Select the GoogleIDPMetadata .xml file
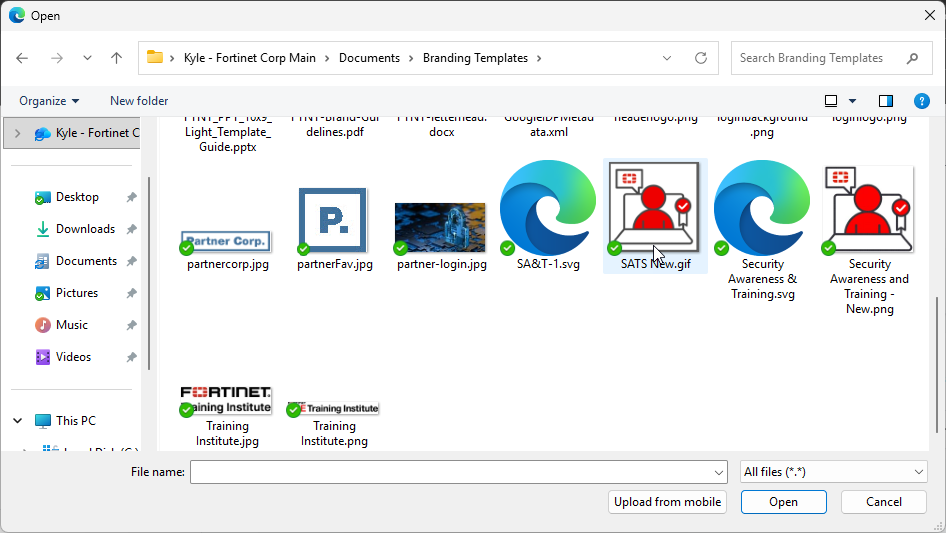Viewport: 946px width, 533px height. click(548, 126)
